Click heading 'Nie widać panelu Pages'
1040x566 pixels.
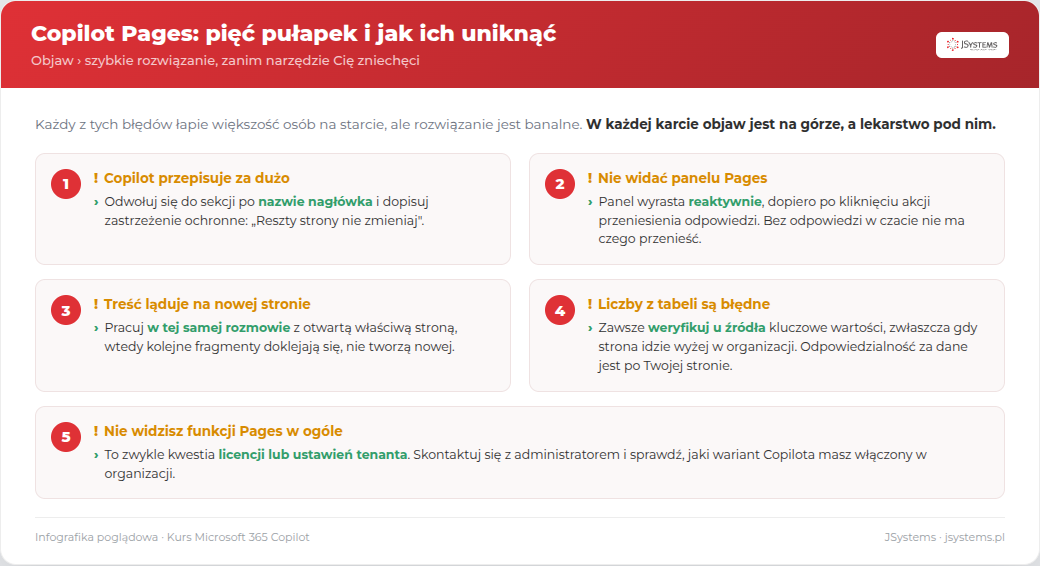click(x=682, y=178)
